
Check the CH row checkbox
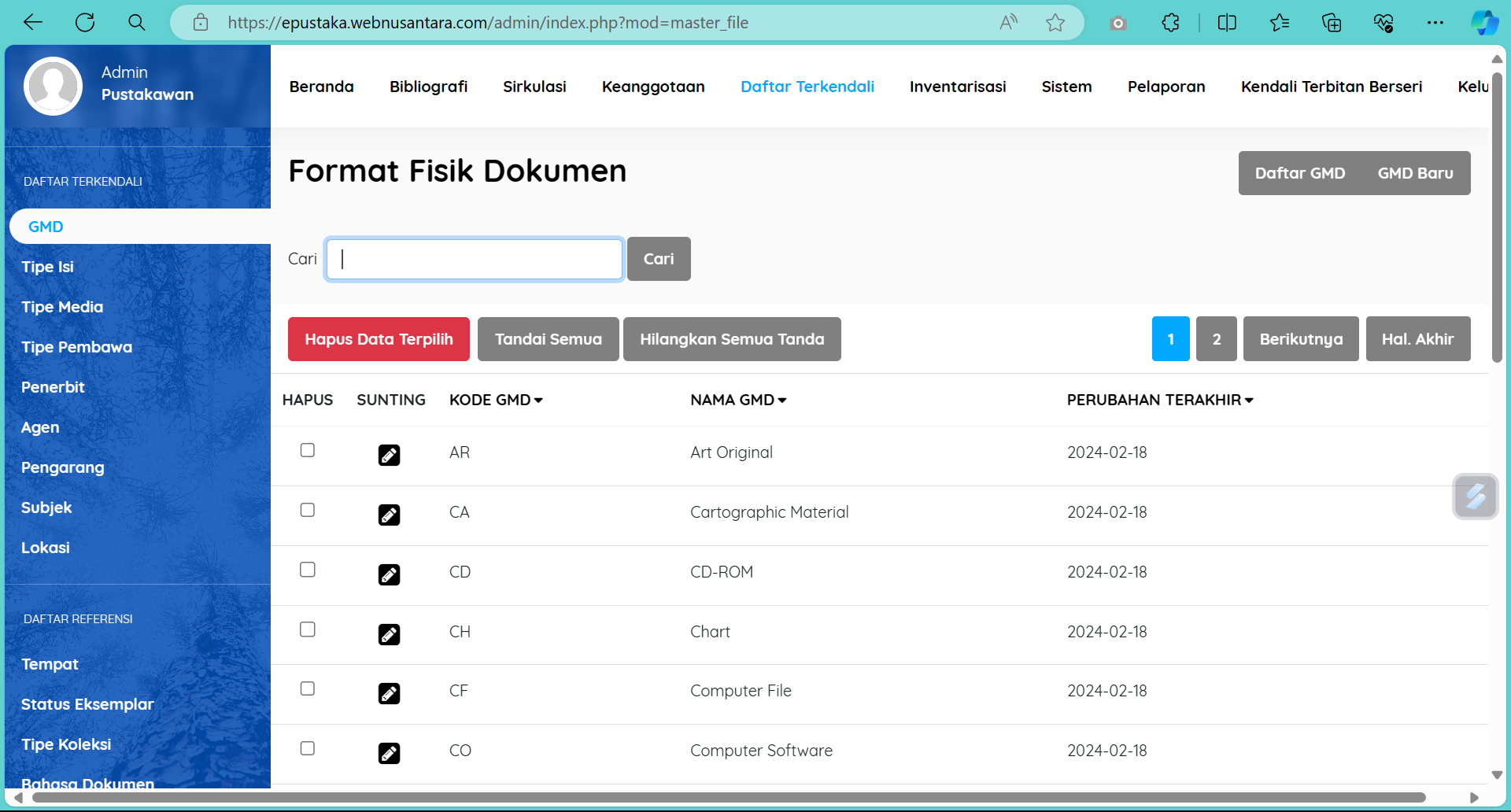click(x=308, y=629)
